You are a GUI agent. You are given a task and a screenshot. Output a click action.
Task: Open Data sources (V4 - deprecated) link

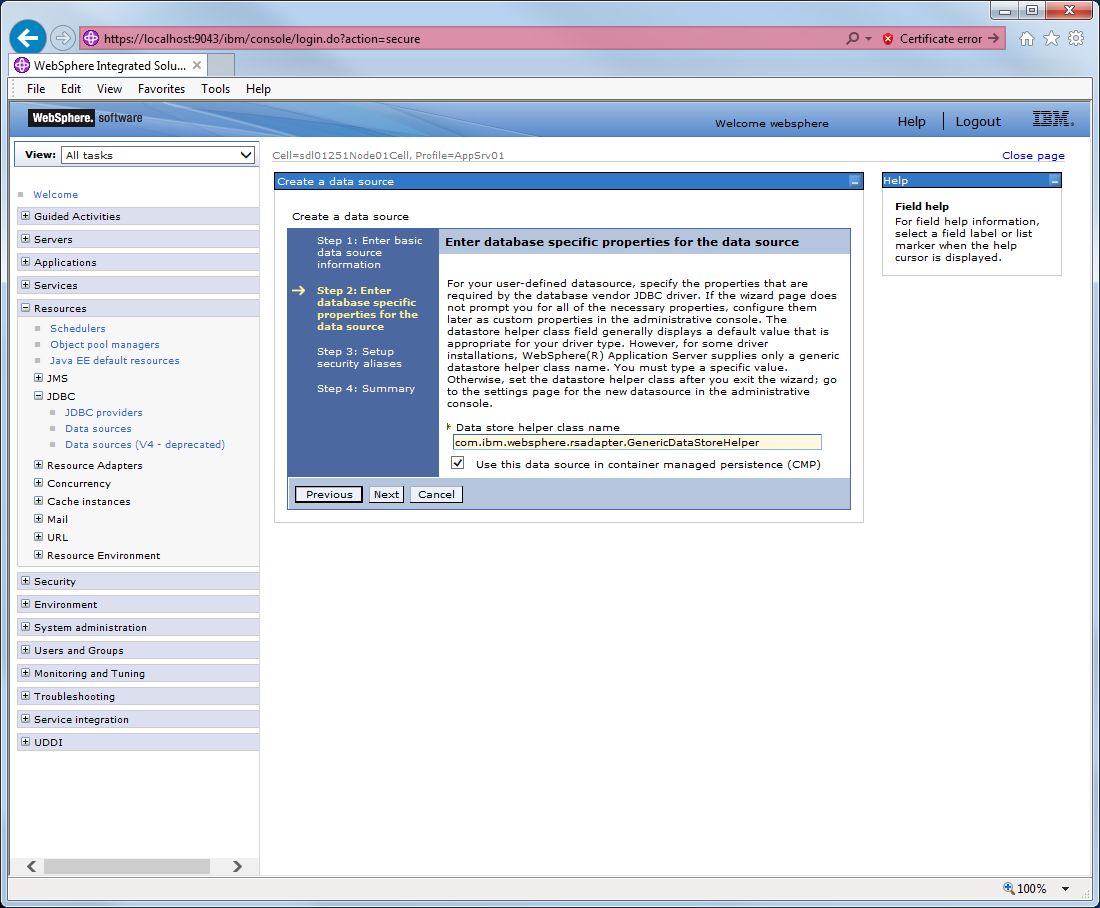[145, 445]
